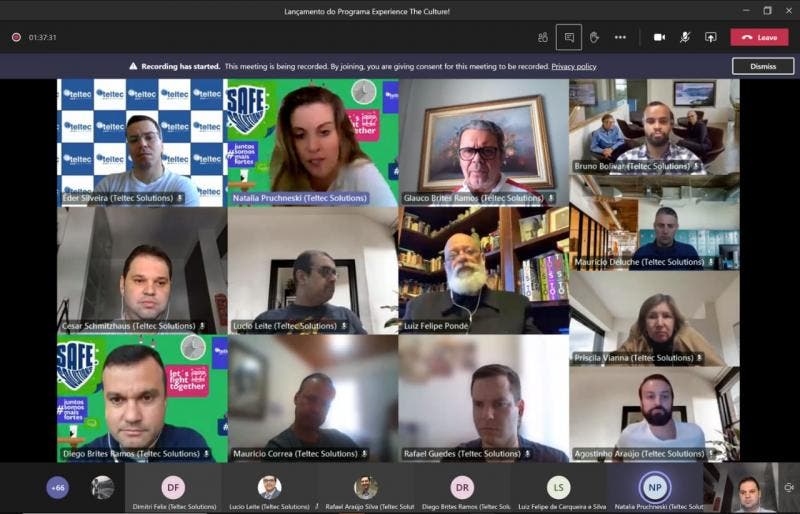
Task: Click mic icon on Cesar Schmitzhaus label
Action: click(x=202, y=326)
